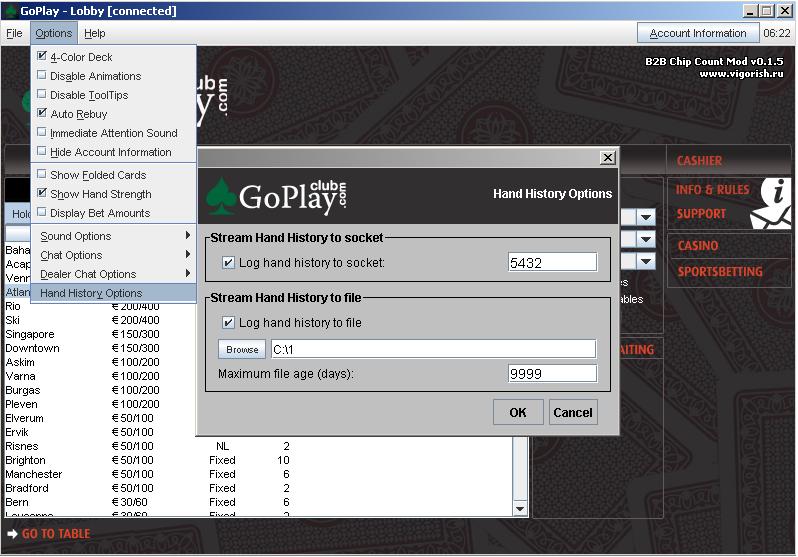Screen dimensions: 798x557
Task: Open SUPPORT link
Action: coord(701,213)
